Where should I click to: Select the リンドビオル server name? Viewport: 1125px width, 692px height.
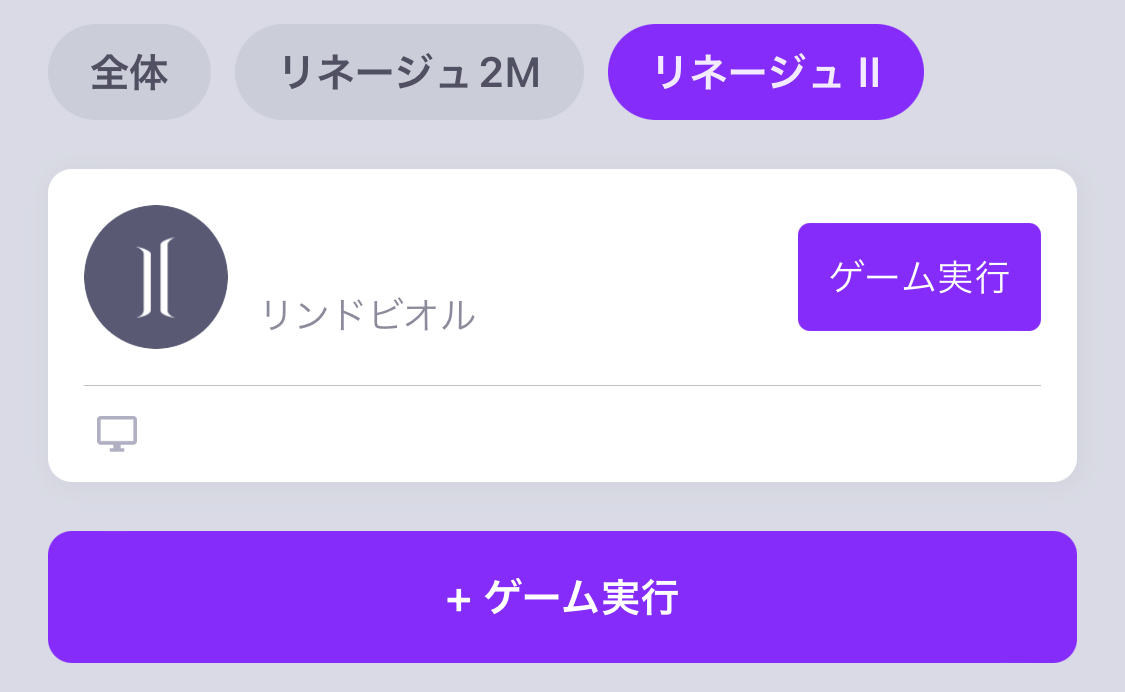click(372, 313)
